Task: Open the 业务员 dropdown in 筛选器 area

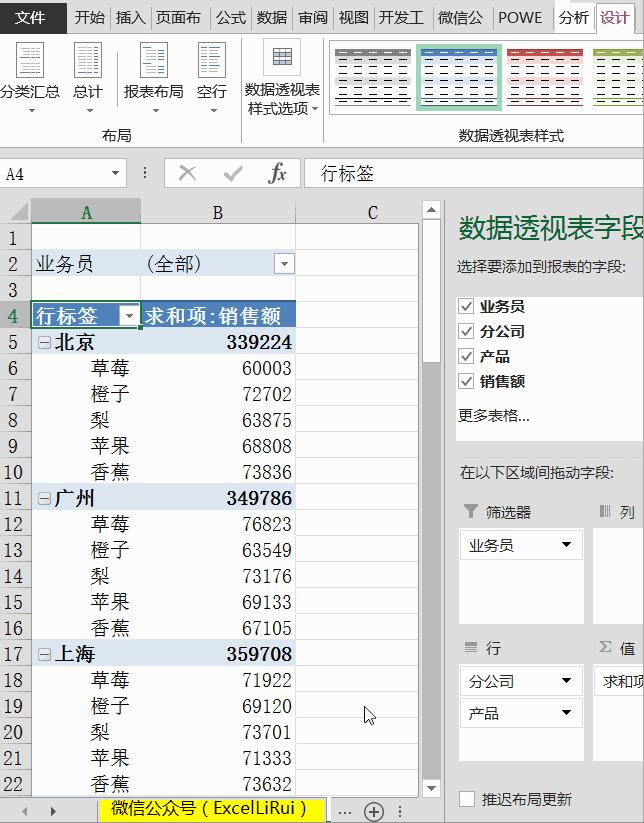Action: (x=566, y=545)
